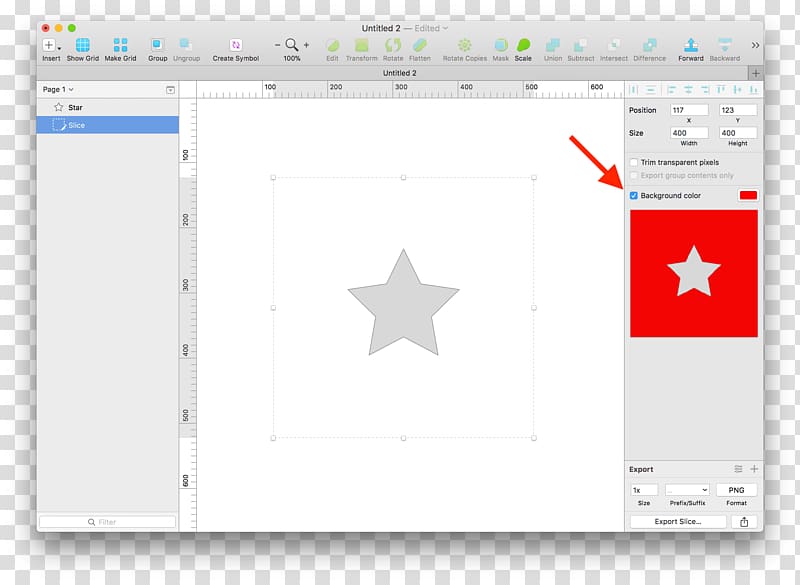800x585 pixels.
Task: Open the red background color swatch
Action: (748, 195)
